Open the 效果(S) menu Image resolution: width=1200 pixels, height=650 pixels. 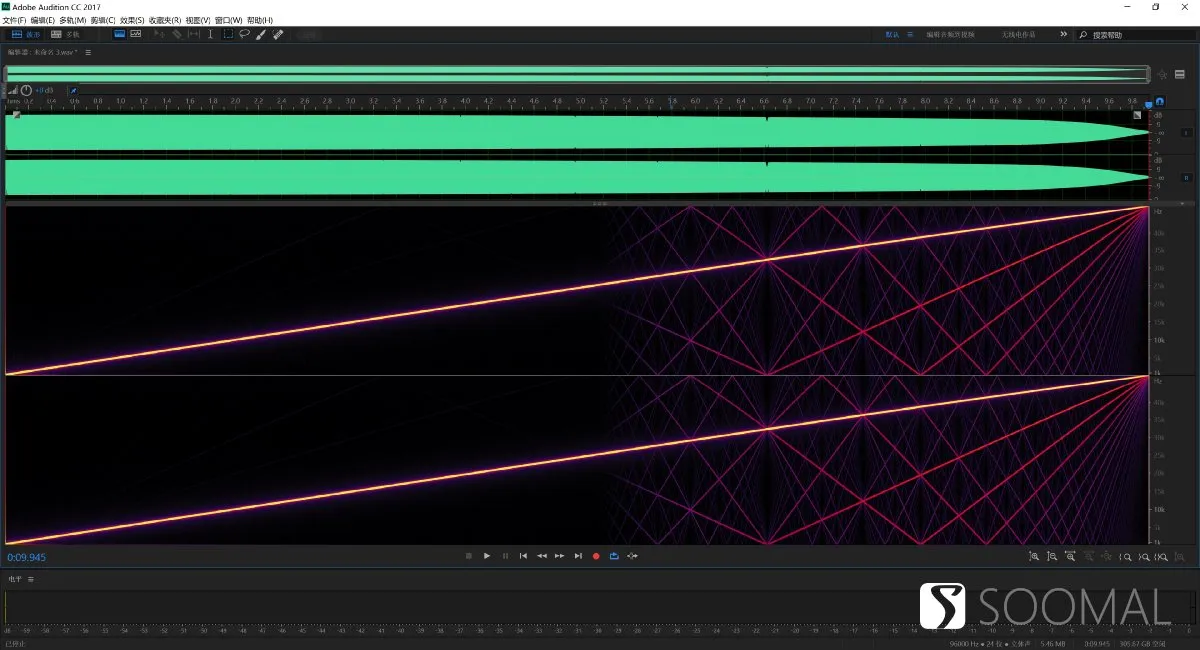[x=131, y=20]
